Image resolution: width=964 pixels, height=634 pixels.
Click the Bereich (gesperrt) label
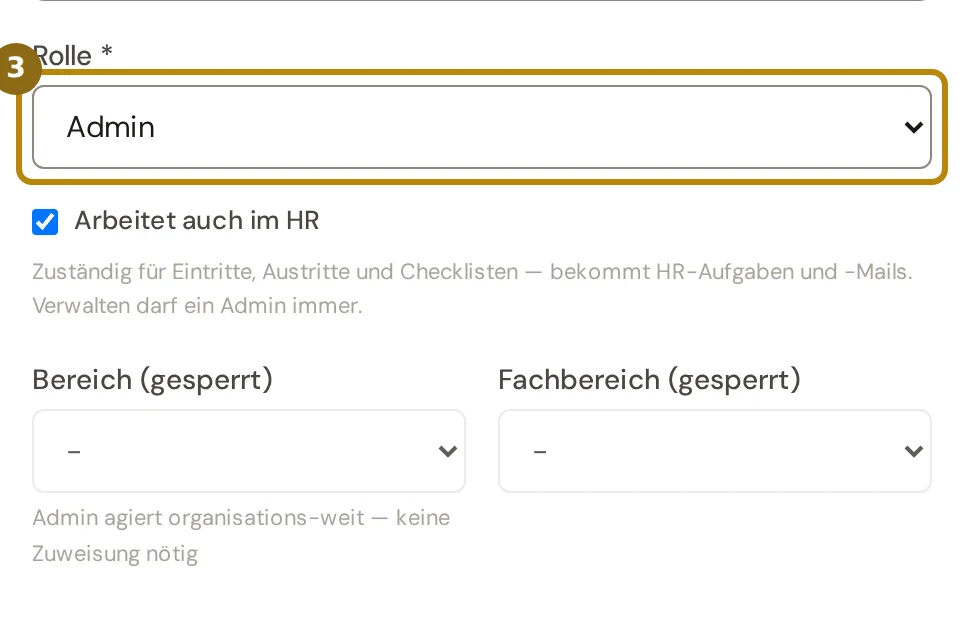click(152, 379)
